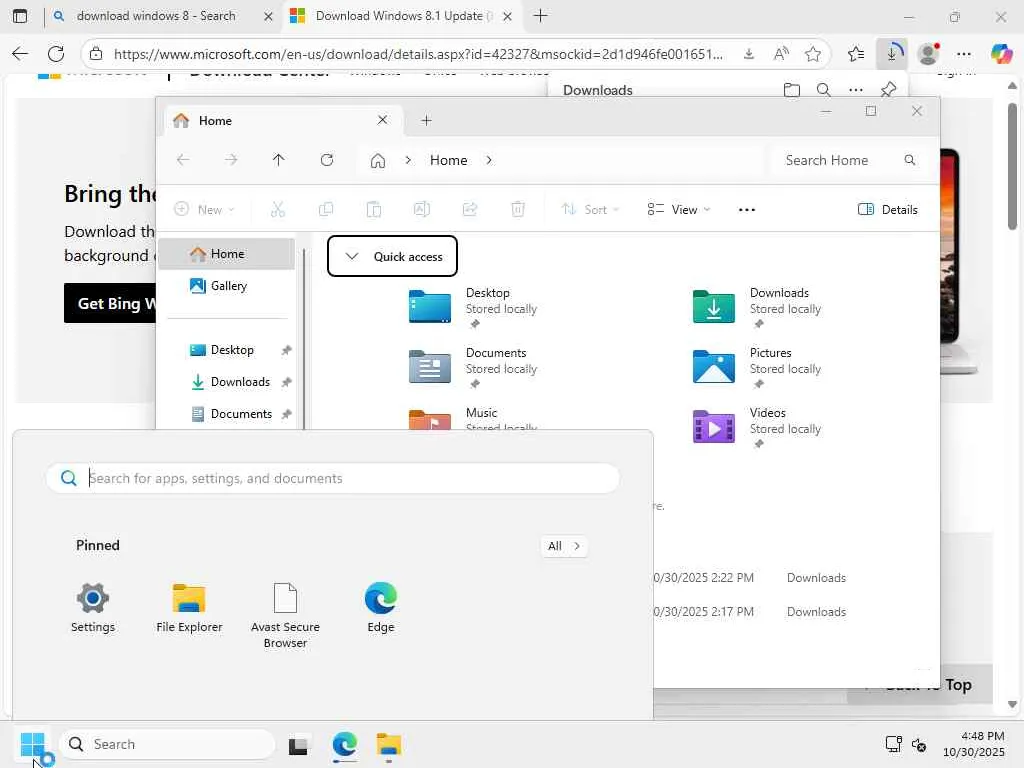Expand the chevron after Home in address bar
Viewport: 1024px width, 768px height.
click(488, 160)
